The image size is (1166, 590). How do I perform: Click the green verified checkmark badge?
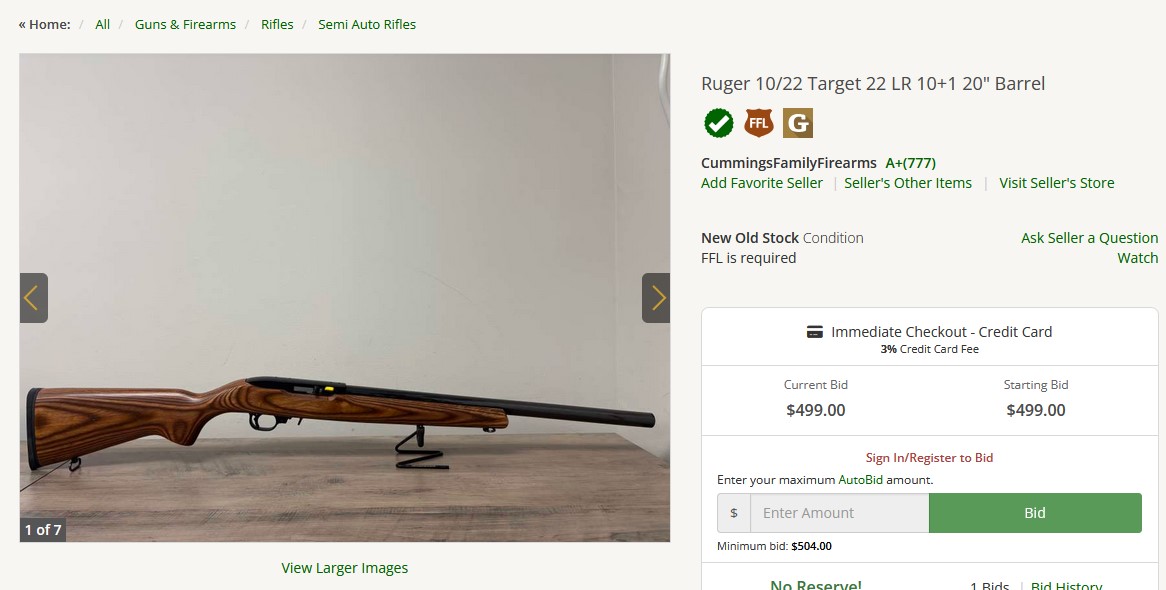click(x=718, y=123)
